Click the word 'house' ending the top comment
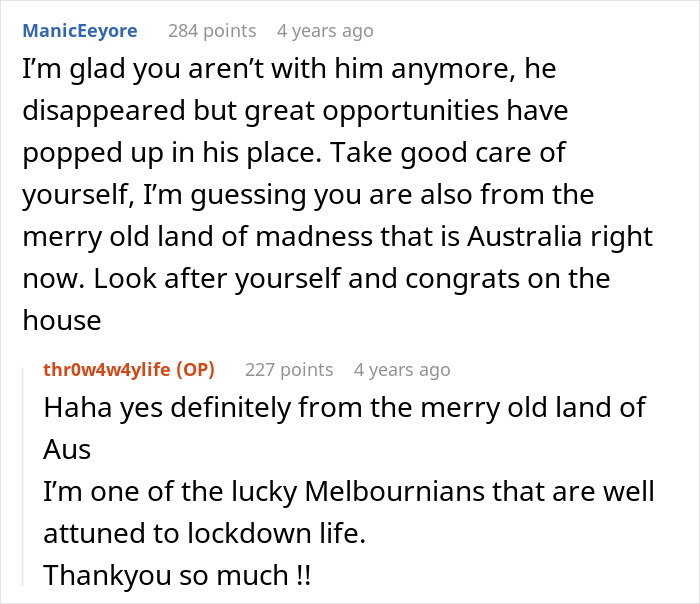Viewport: 700px width, 604px height. coord(61,321)
